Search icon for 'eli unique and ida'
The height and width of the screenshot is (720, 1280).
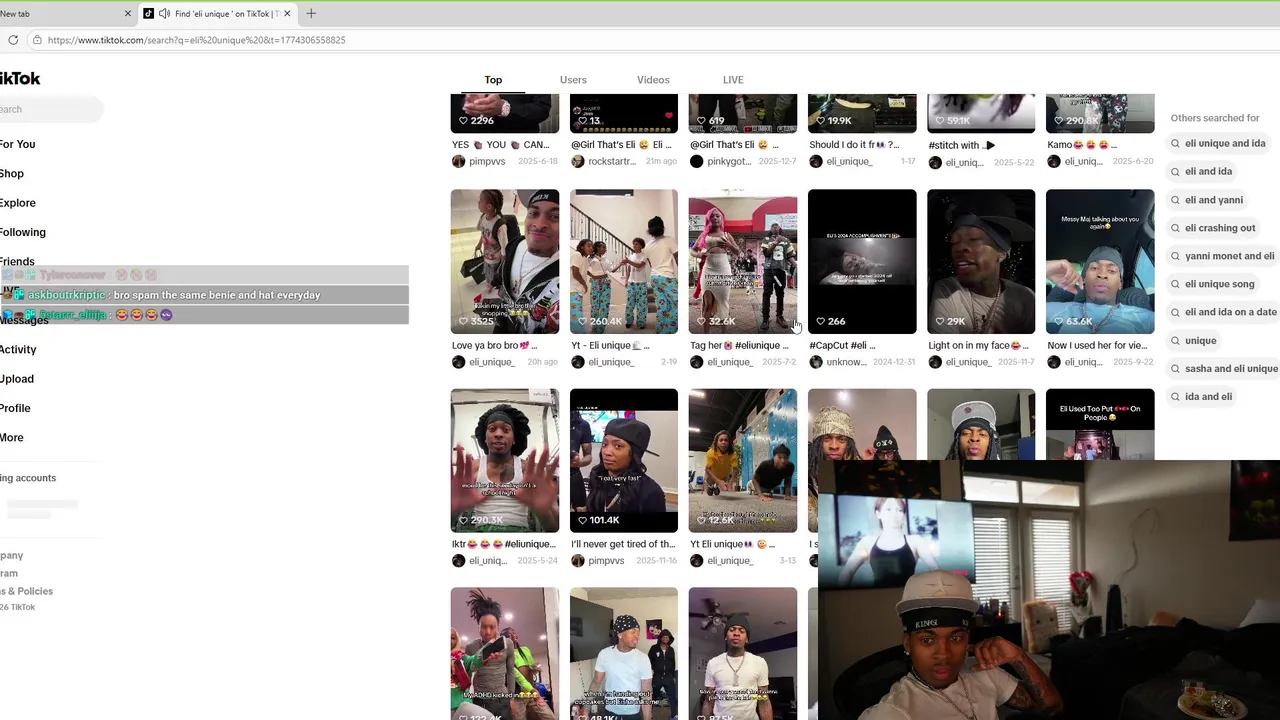click(1176, 143)
